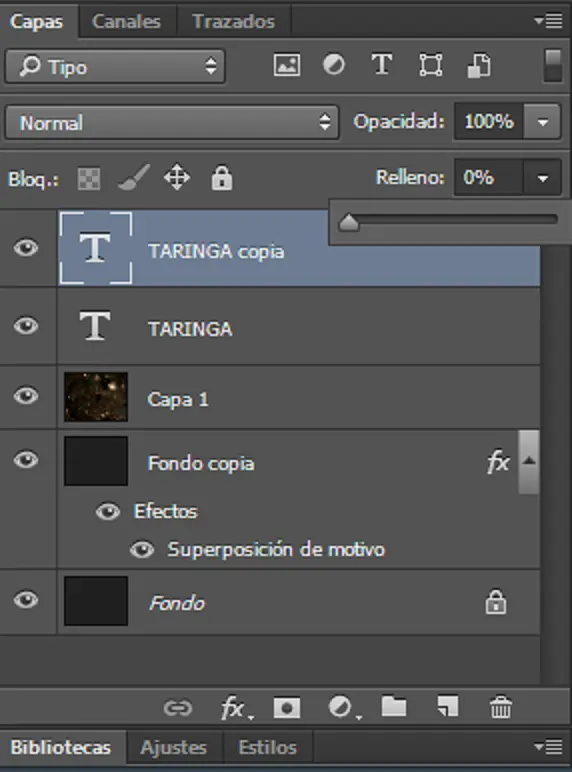Image resolution: width=572 pixels, height=772 pixels.
Task: Switch to the Capas tab
Action: pyautogui.click(x=37, y=21)
